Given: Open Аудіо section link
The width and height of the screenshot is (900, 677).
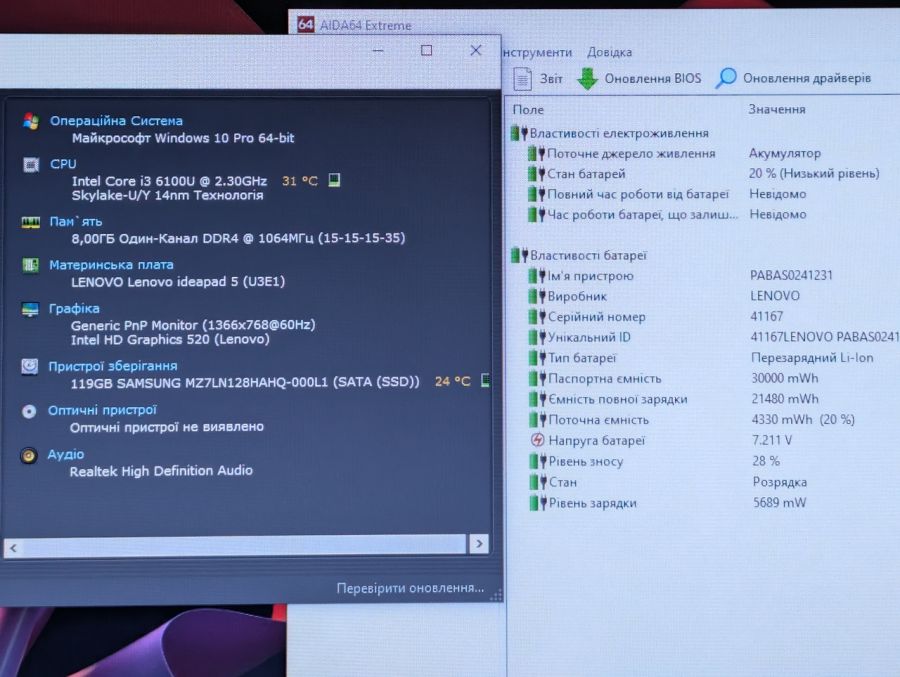Looking at the screenshot, I should [66, 454].
